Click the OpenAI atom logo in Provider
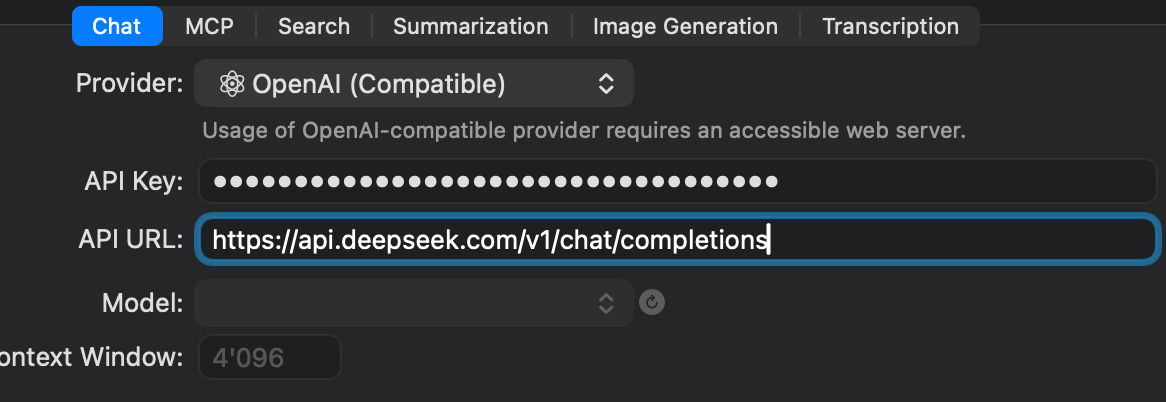Viewport: 1166px width, 402px height. (232, 84)
